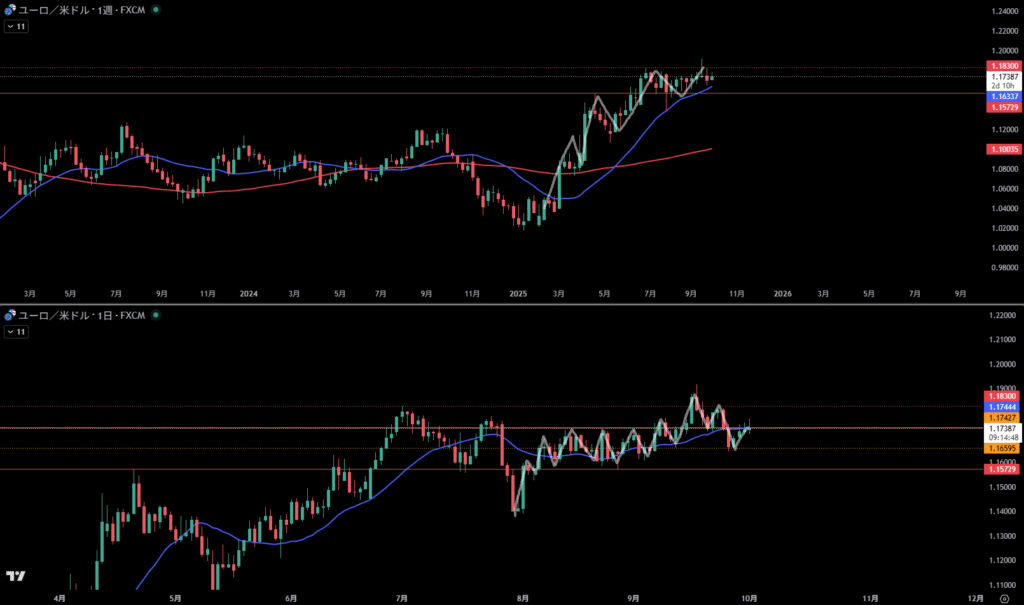Image resolution: width=1024 pixels, height=605 pixels.
Task: Click the EUR/USD flag icon on daily chart
Action: (10, 316)
